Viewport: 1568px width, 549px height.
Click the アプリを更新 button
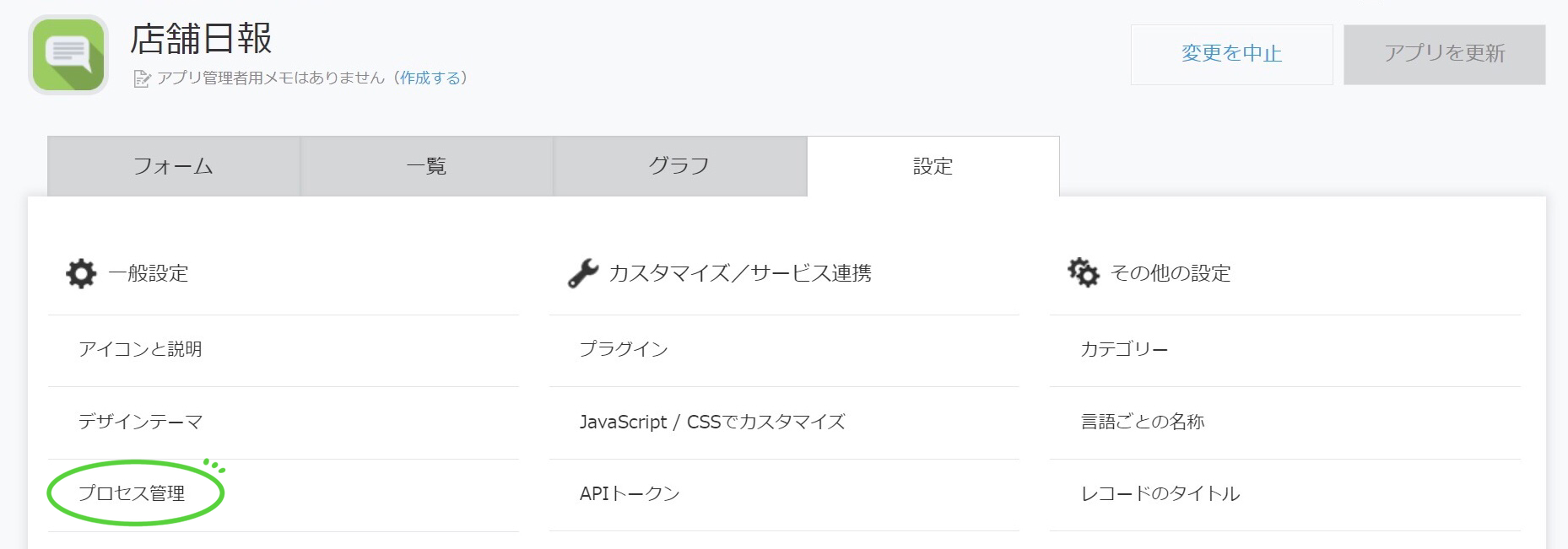[1444, 54]
